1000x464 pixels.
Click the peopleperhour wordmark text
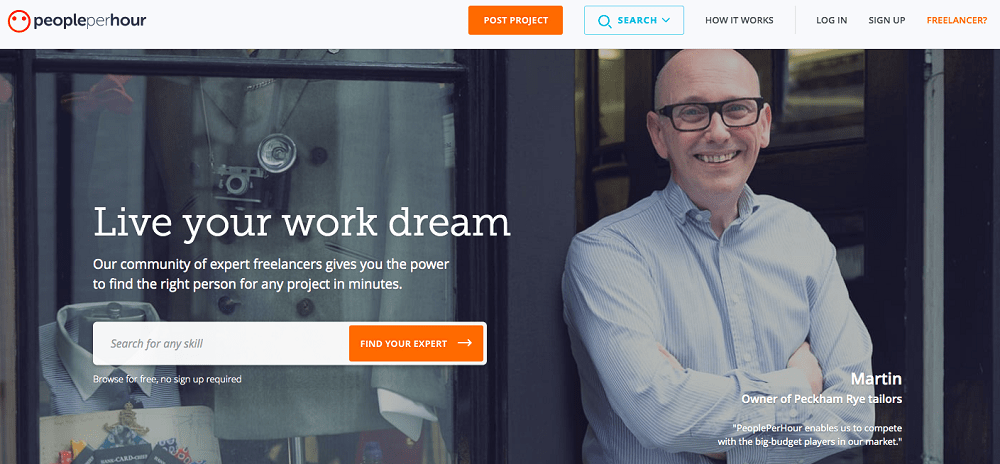click(89, 21)
